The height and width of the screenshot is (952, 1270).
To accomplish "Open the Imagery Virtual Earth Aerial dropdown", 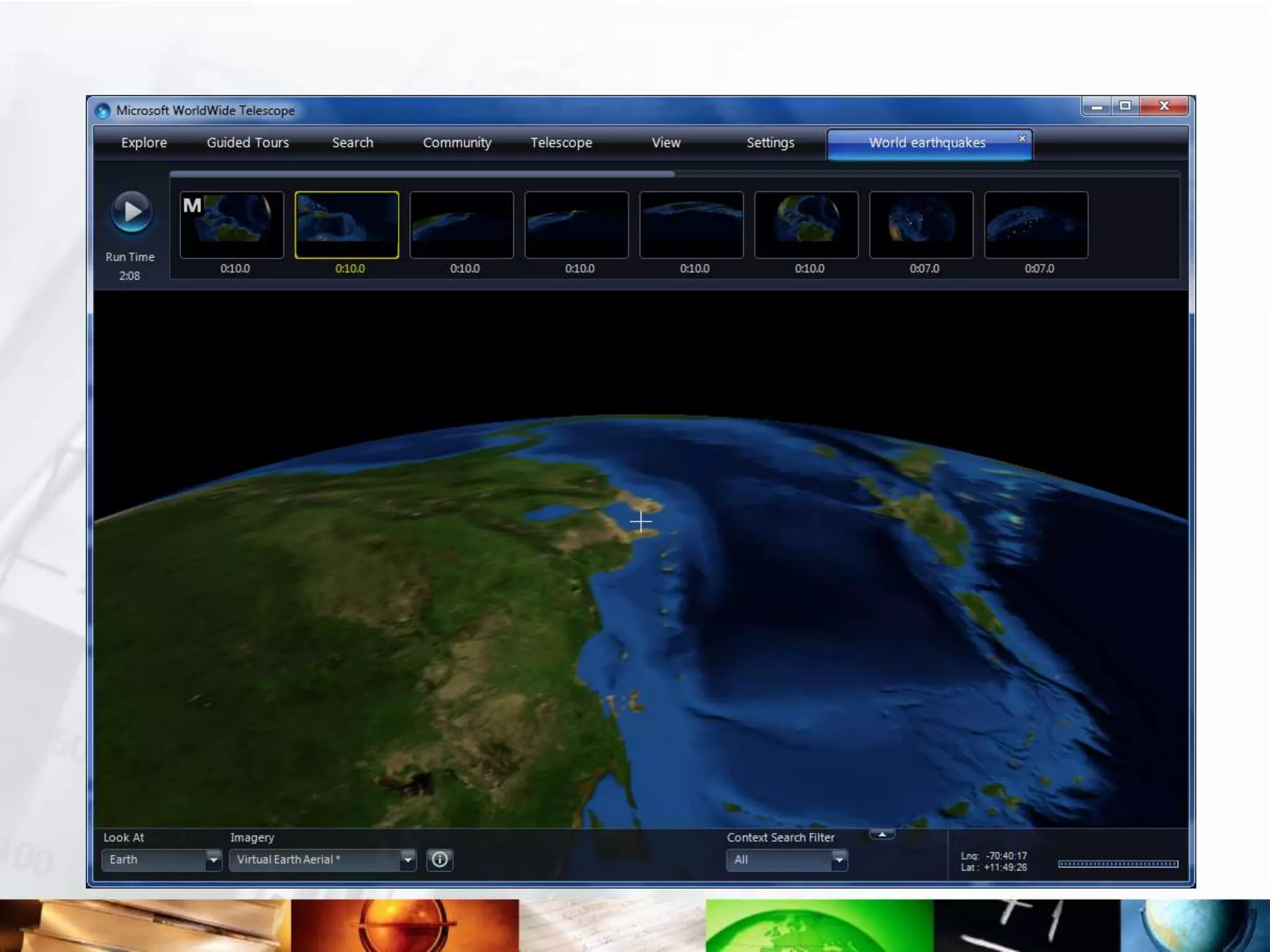I will (407, 860).
